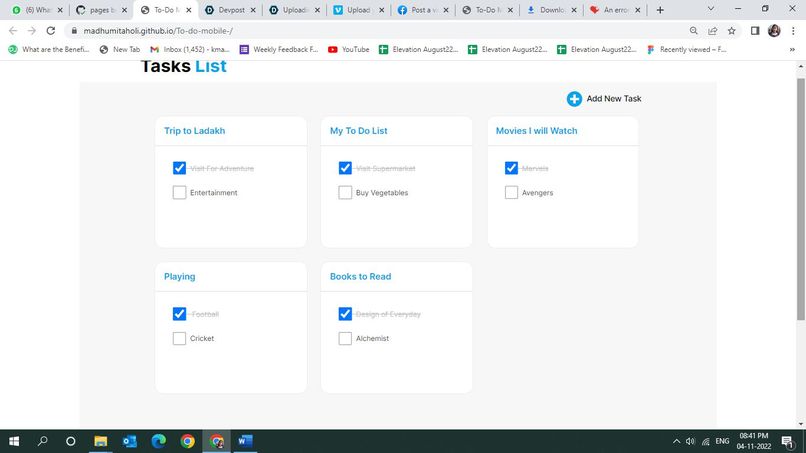Screen dimensions: 806x453
Task: Show hidden system tray icons
Action: [x=676, y=441]
